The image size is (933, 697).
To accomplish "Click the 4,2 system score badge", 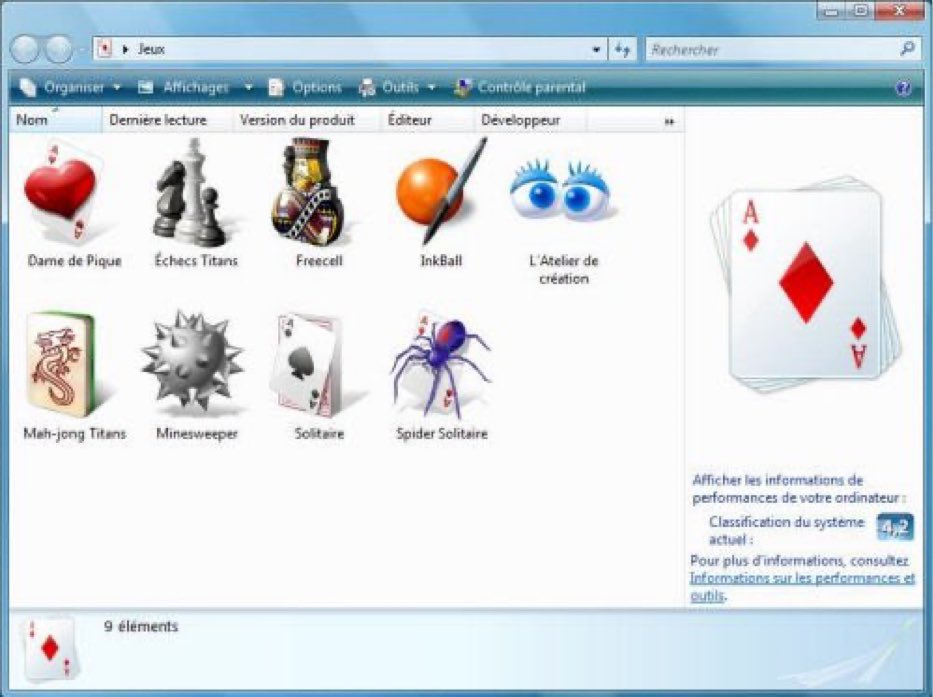I will pyautogui.click(x=895, y=527).
